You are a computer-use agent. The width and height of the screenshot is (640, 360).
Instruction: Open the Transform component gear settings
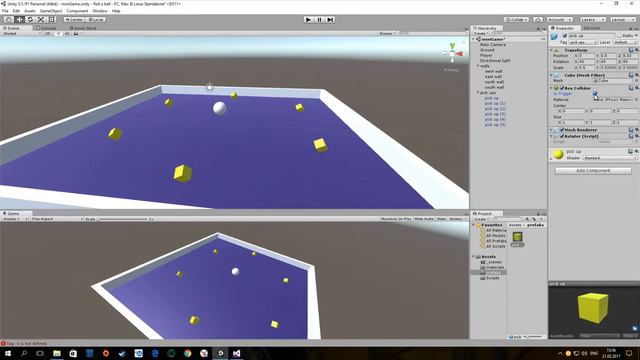[636, 50]
